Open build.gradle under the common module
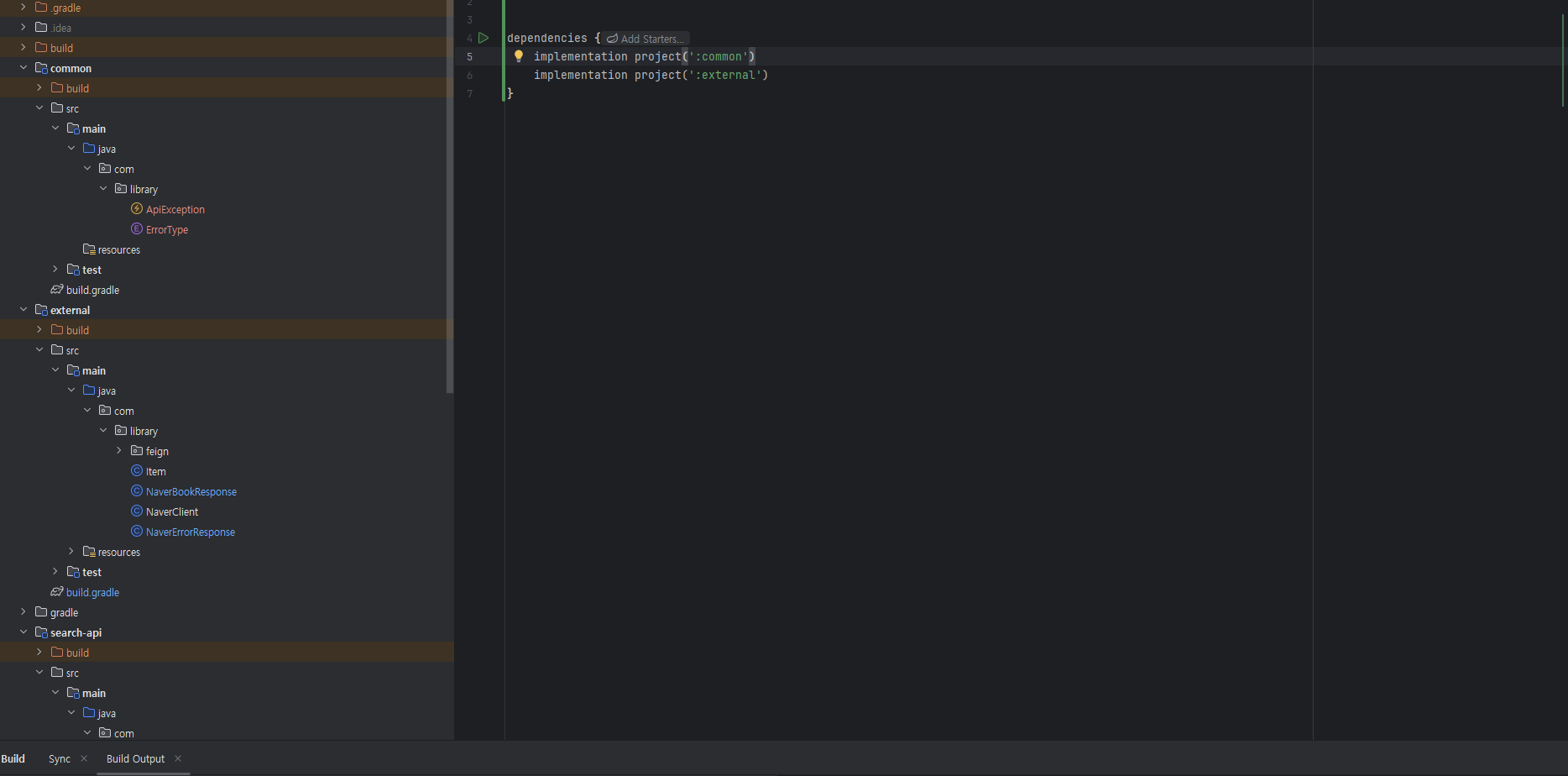The image size is (1568, 776). tap(92, 290)
